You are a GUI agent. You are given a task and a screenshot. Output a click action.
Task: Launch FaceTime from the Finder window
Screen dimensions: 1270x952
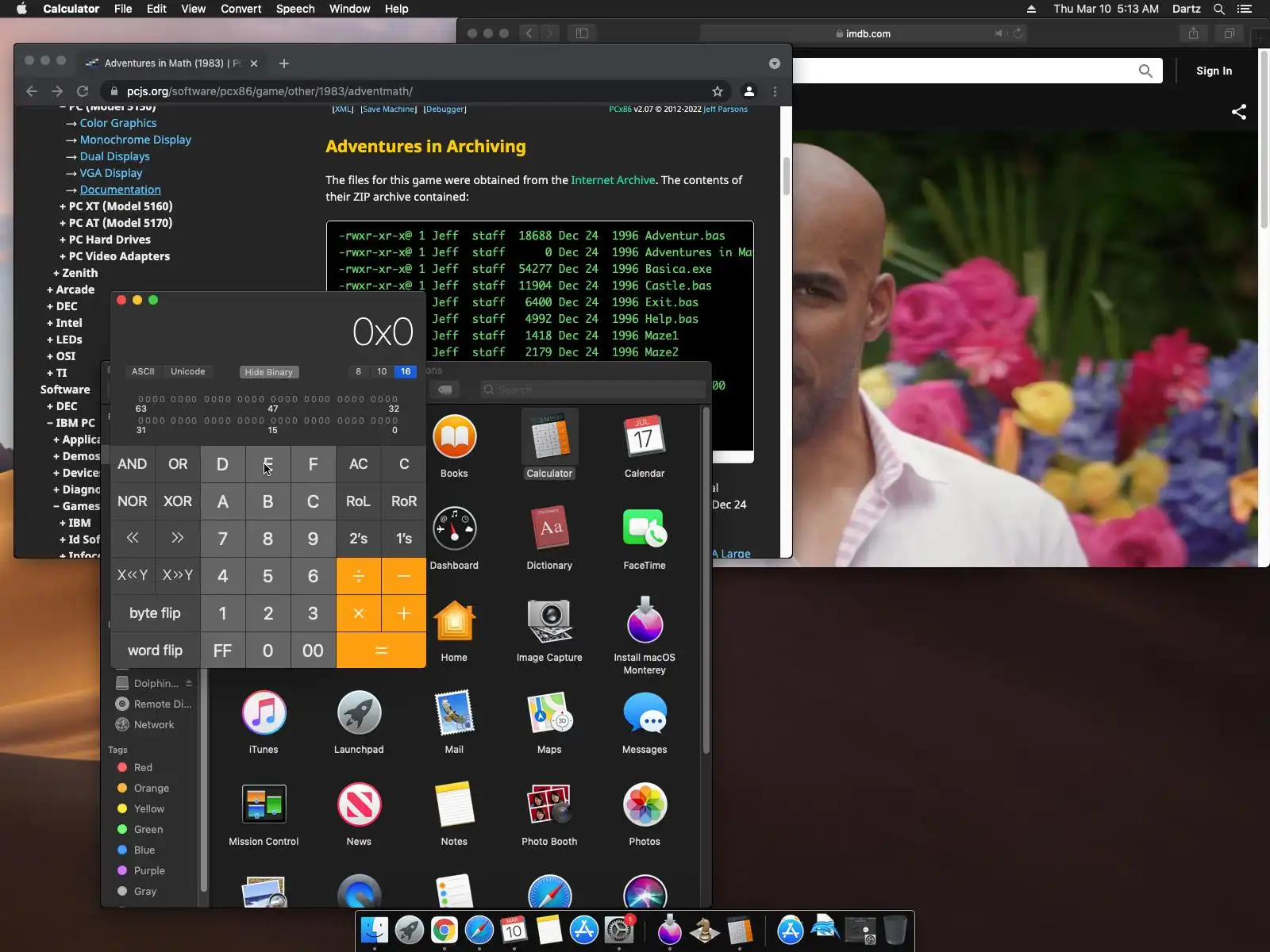coord(645,528)
